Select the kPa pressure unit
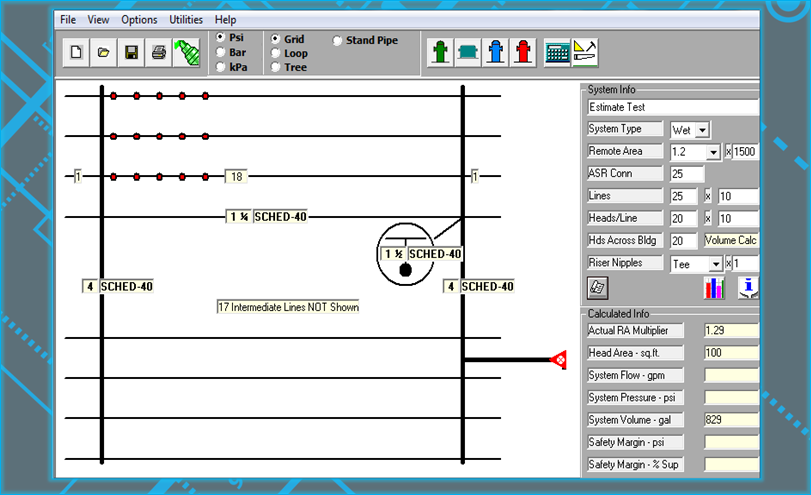This screenshot has height=495, width=811. tap(221, 67)
